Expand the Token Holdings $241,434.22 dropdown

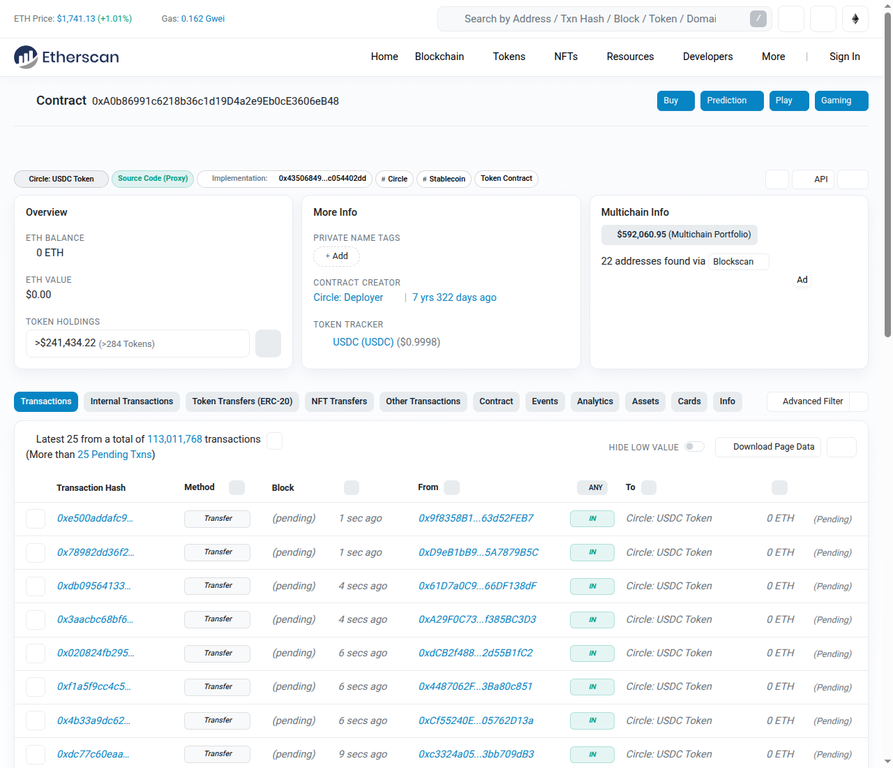coord(137,343)
